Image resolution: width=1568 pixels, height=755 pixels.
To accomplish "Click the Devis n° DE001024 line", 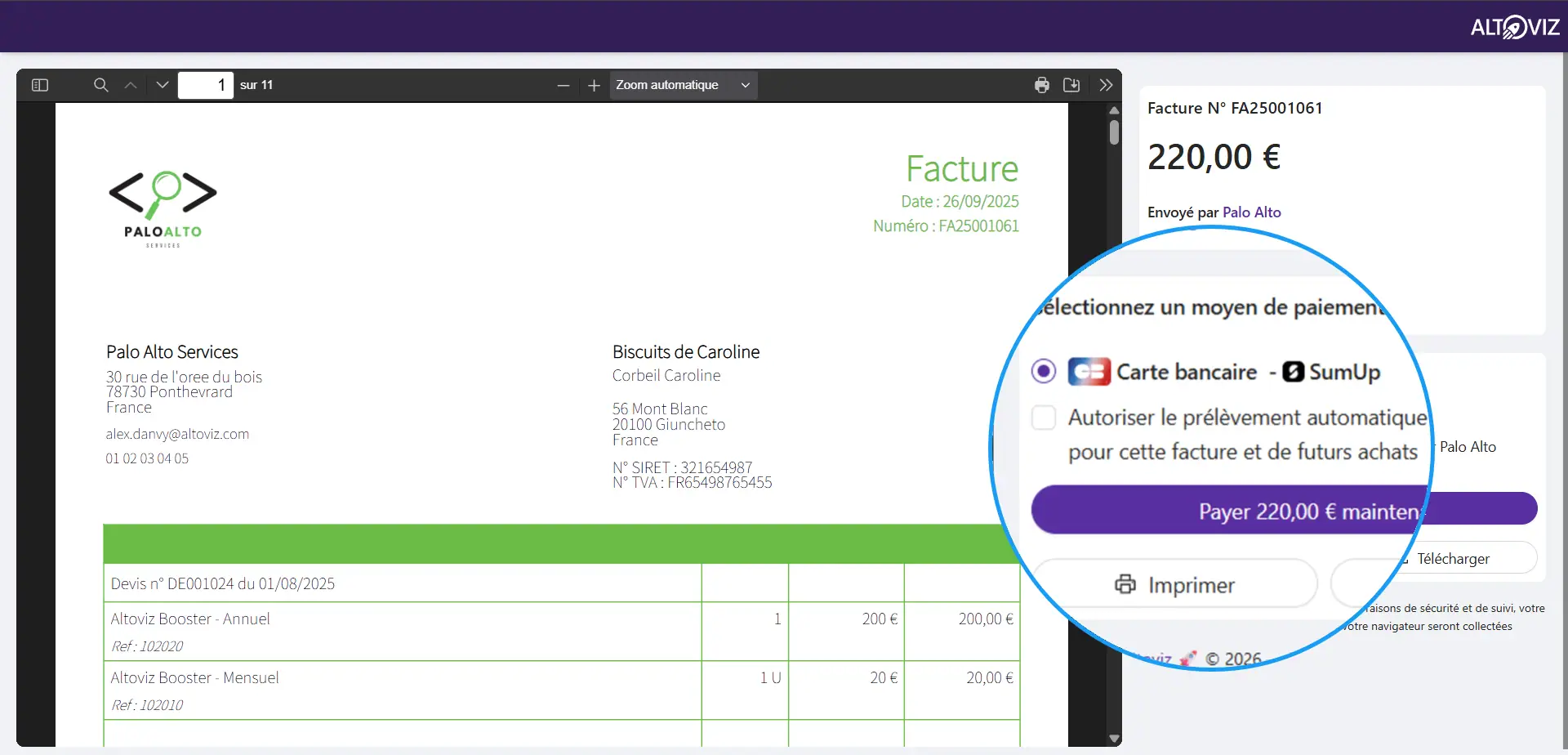I will (x=223, y=583).
